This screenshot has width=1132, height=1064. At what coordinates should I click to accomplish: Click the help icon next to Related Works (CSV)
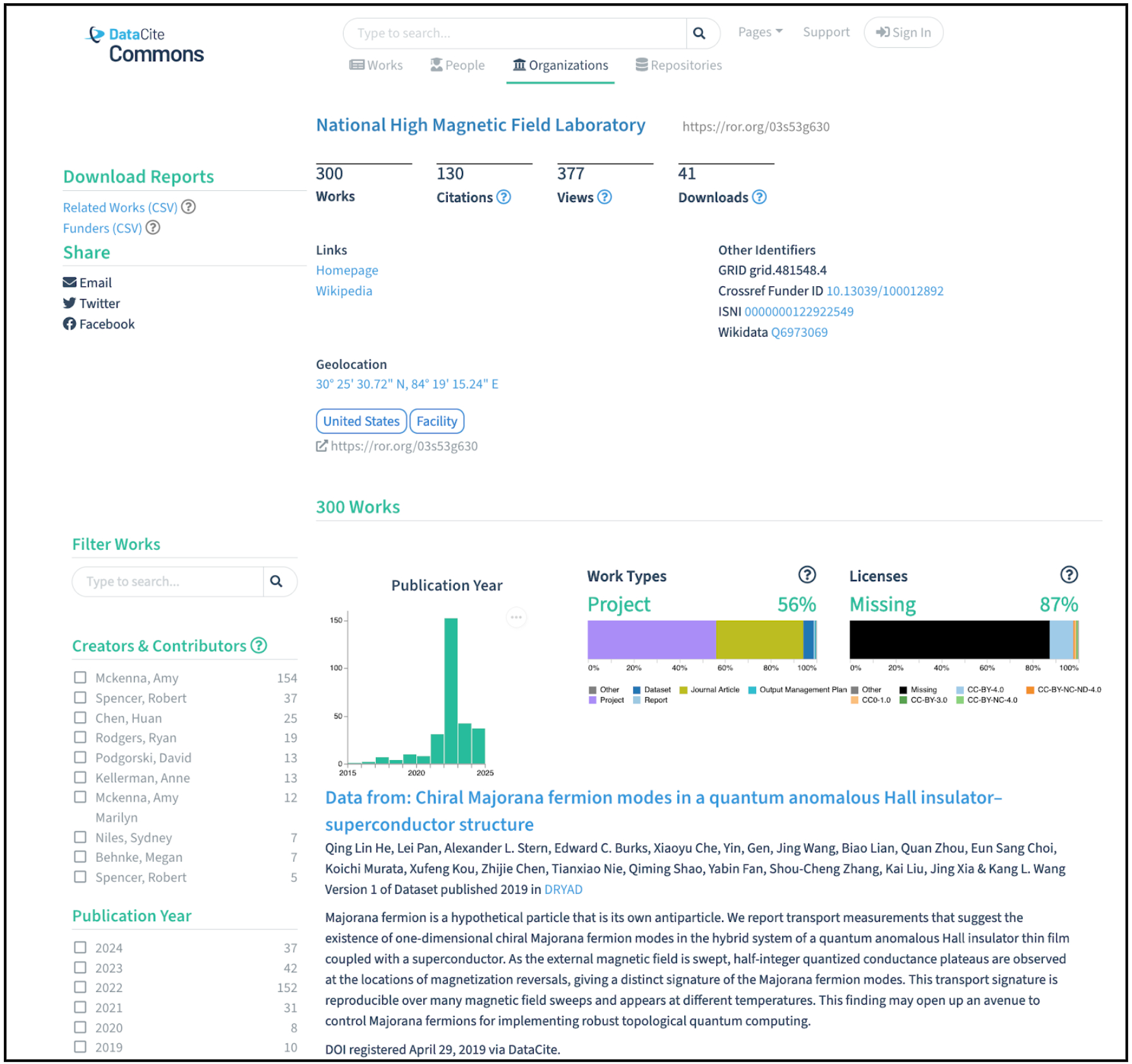[x=188, y=207]
